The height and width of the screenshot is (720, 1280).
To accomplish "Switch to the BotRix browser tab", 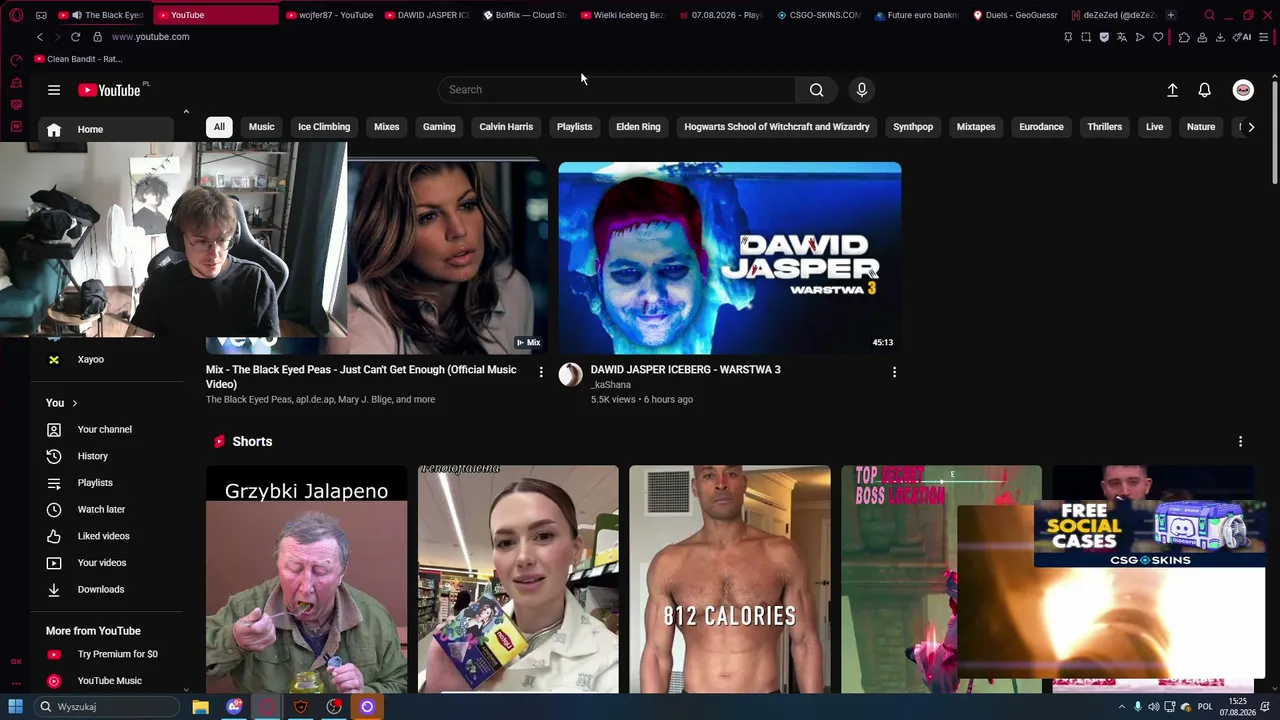I will coord(524,15).
